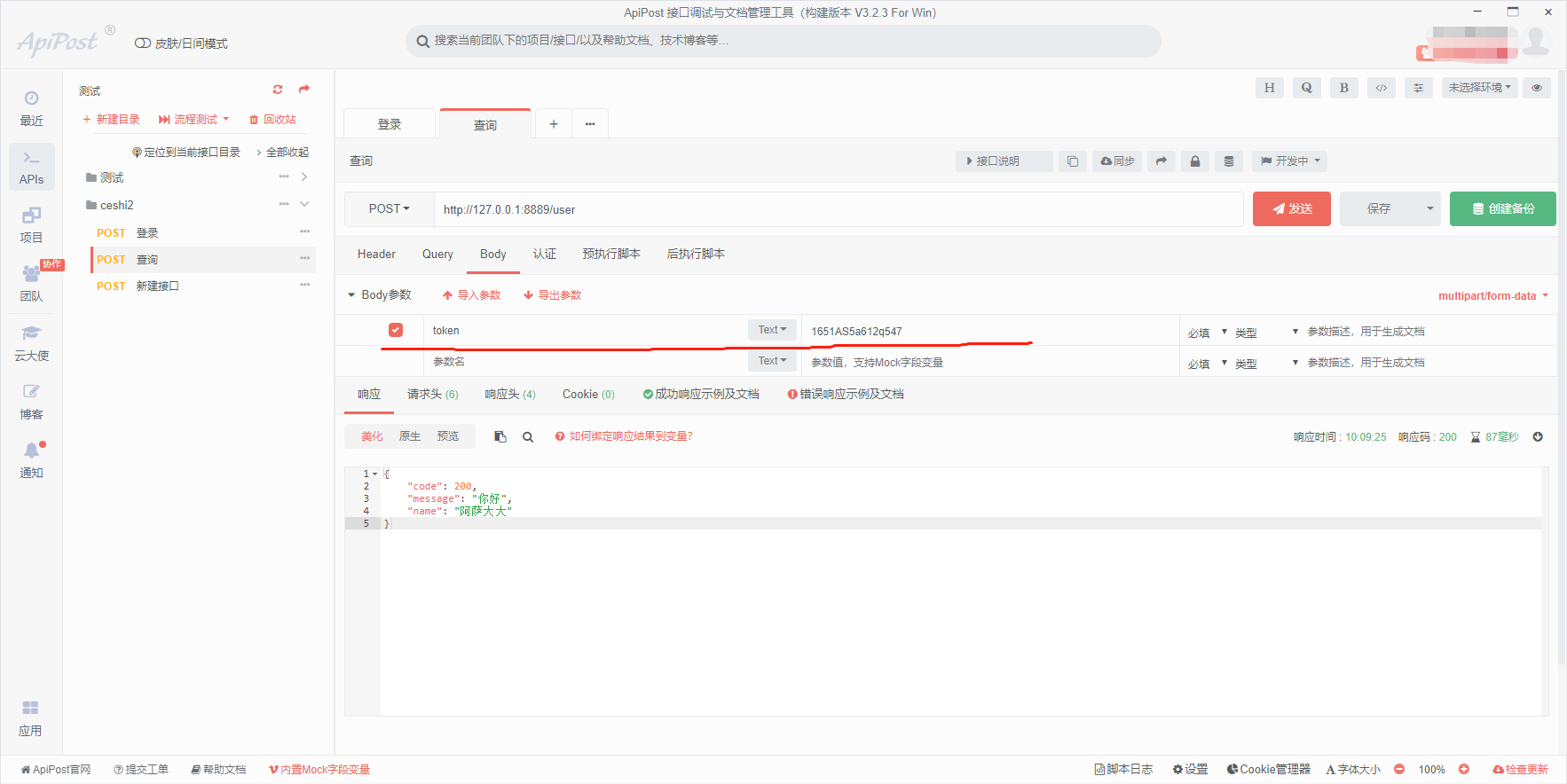Switch to the 登录 request tab
Viewport: 1567px width, 784px height.
tap(390, 124)
